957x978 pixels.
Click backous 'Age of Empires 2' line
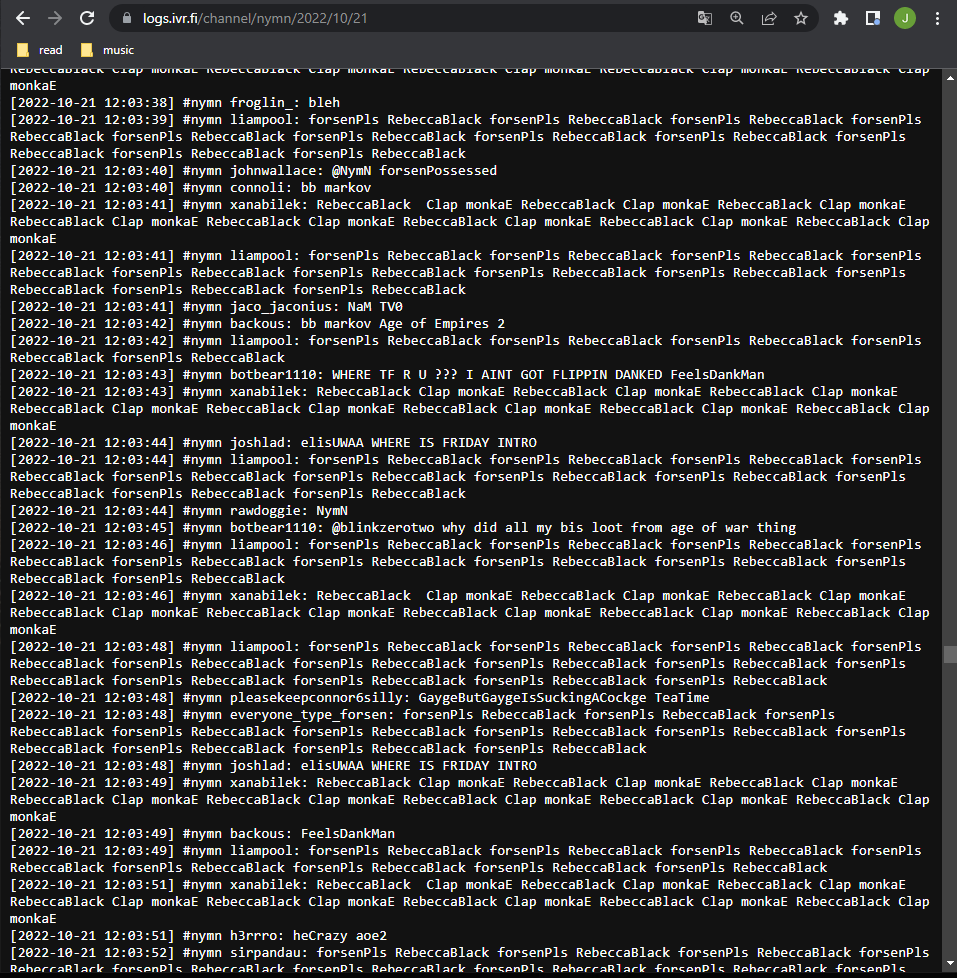pos(257,323)
